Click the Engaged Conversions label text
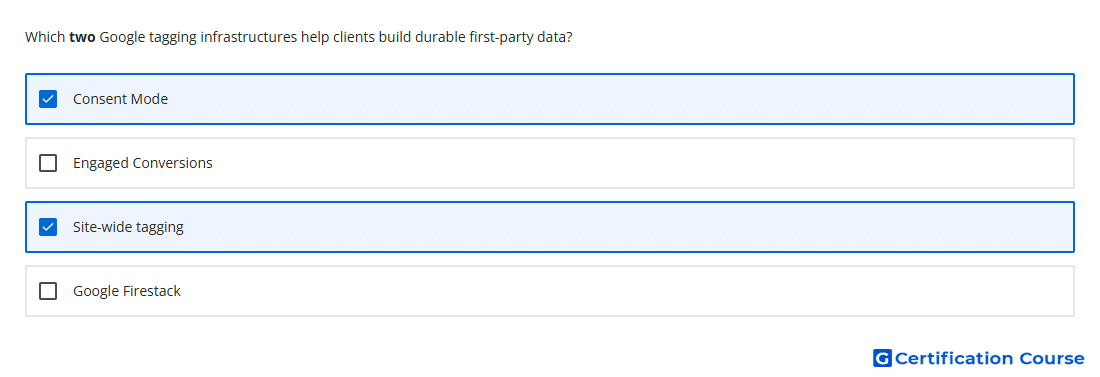This screenshot has height=377, width=1100. pos(142,163)
